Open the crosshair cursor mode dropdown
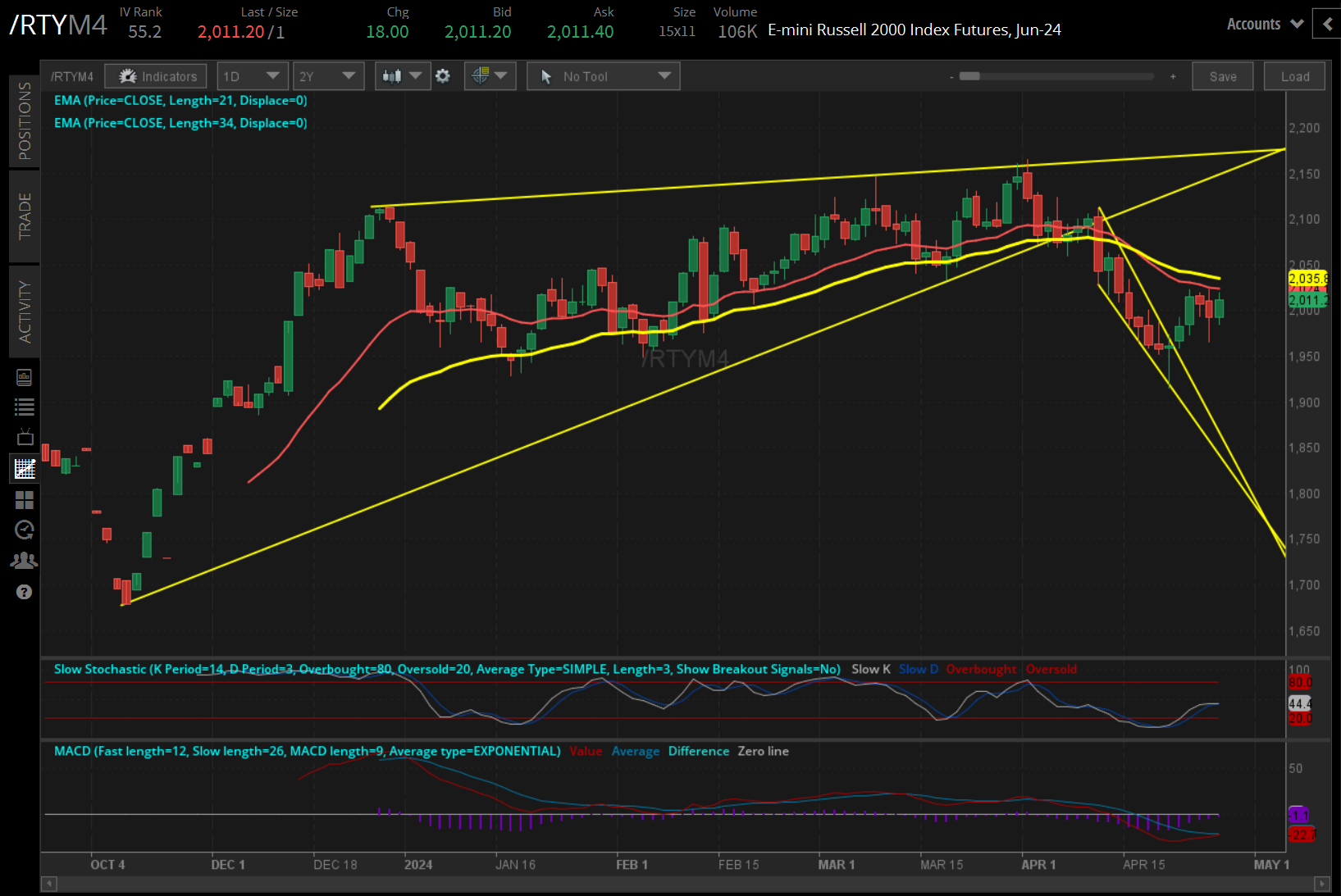Screen dimensions: 1341x896 (x=490, y=76)
